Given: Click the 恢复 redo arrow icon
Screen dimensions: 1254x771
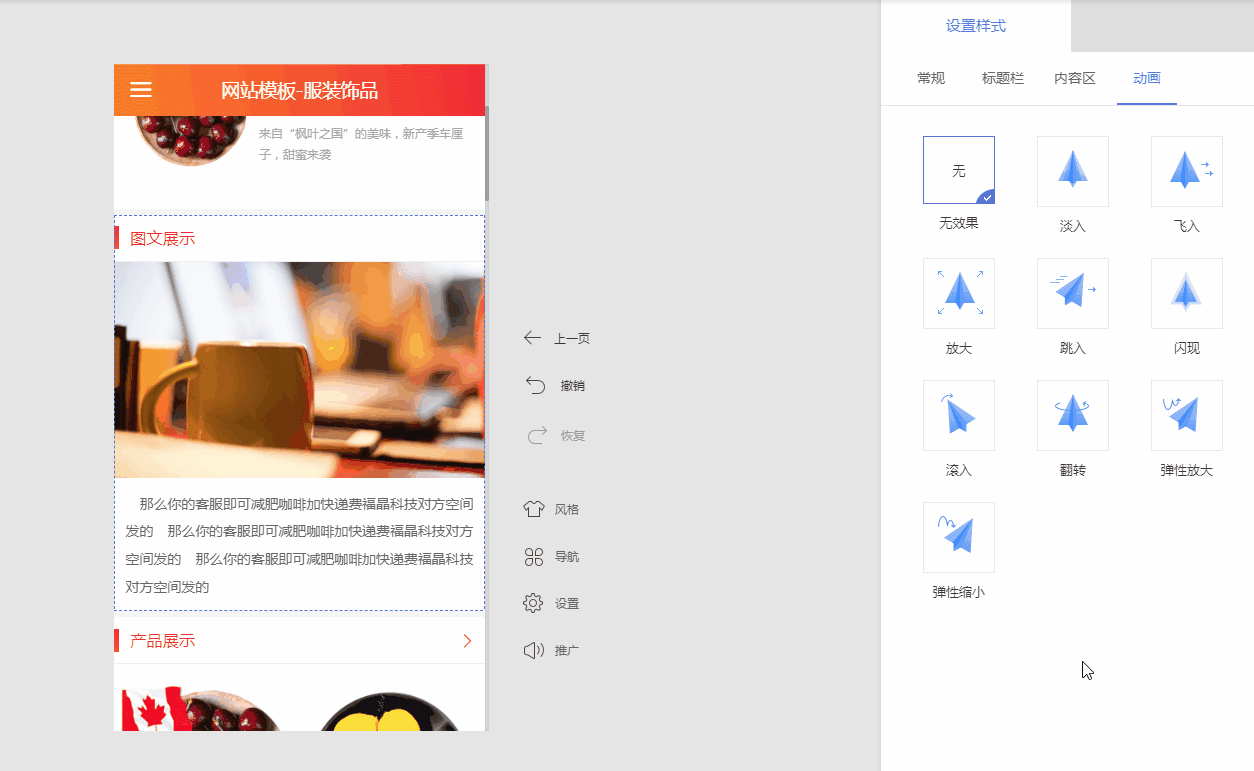Looking at the screenshot, I should [537, 435].
